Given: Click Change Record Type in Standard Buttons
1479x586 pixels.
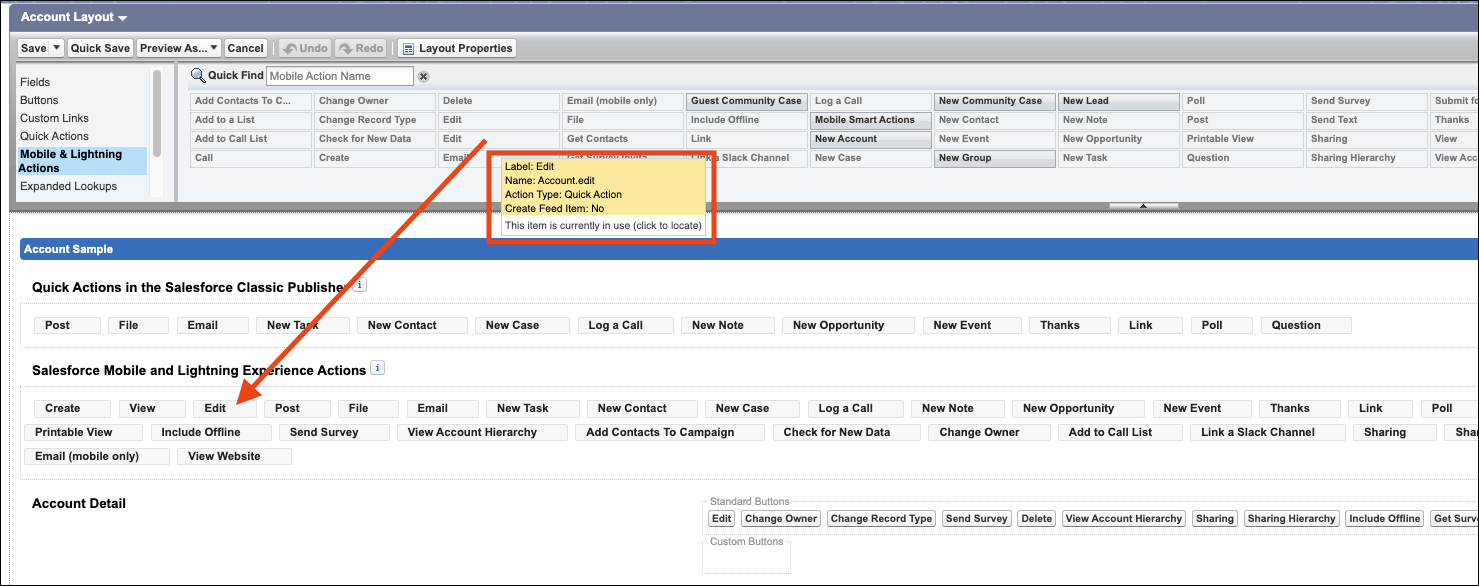Looking at the screenshot, I should [881, 519].
